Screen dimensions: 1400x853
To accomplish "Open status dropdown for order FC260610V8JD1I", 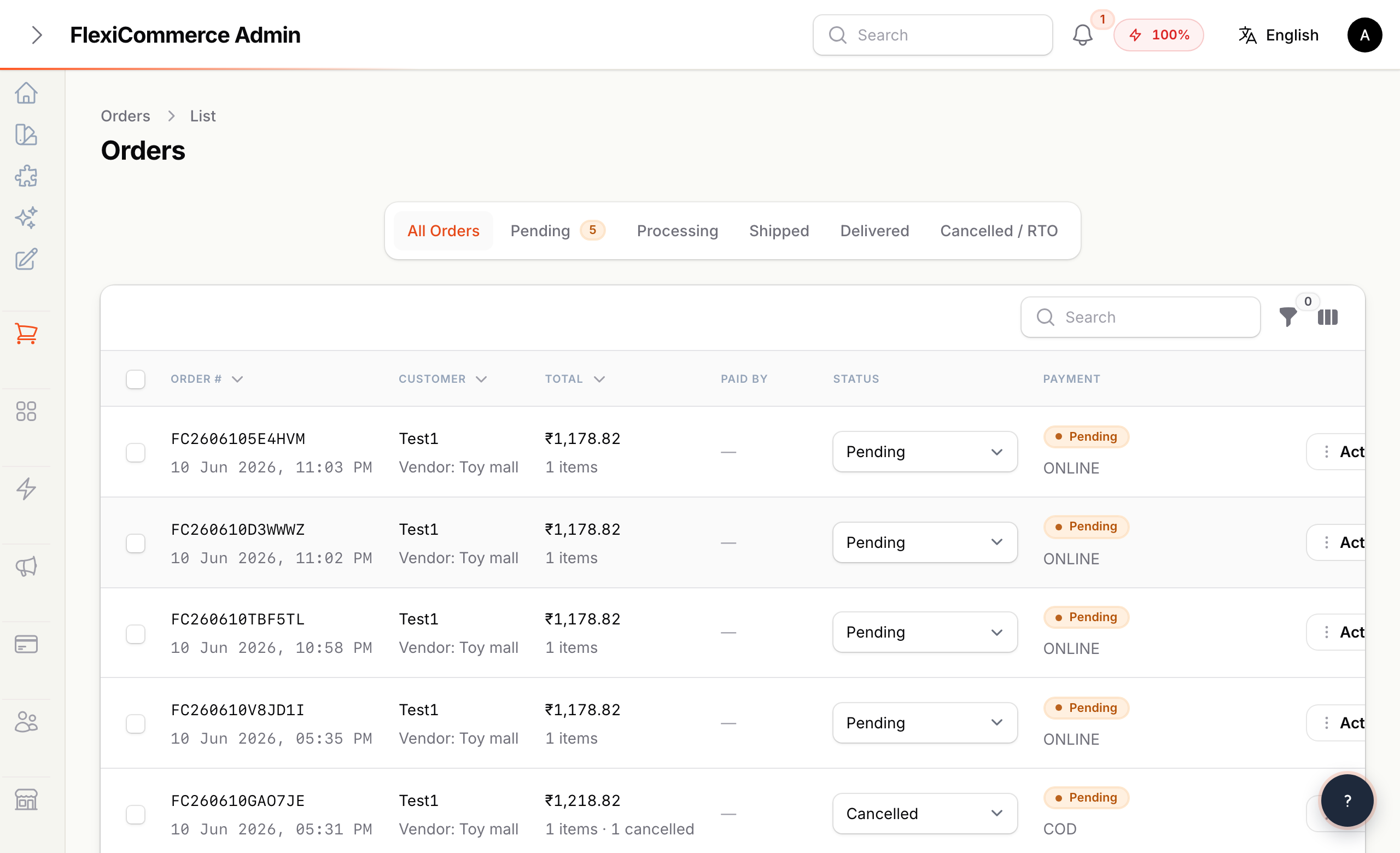I will point(924,723).
